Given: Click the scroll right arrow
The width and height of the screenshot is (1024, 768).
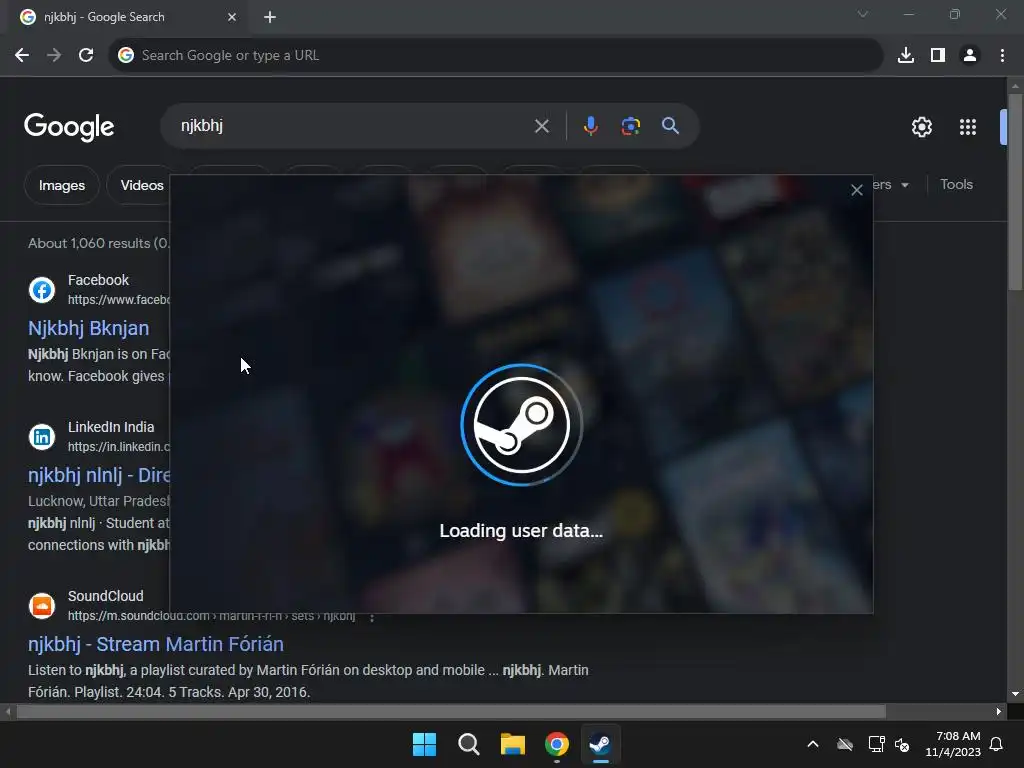Looking at the screenshot, I should coord(999,711).
